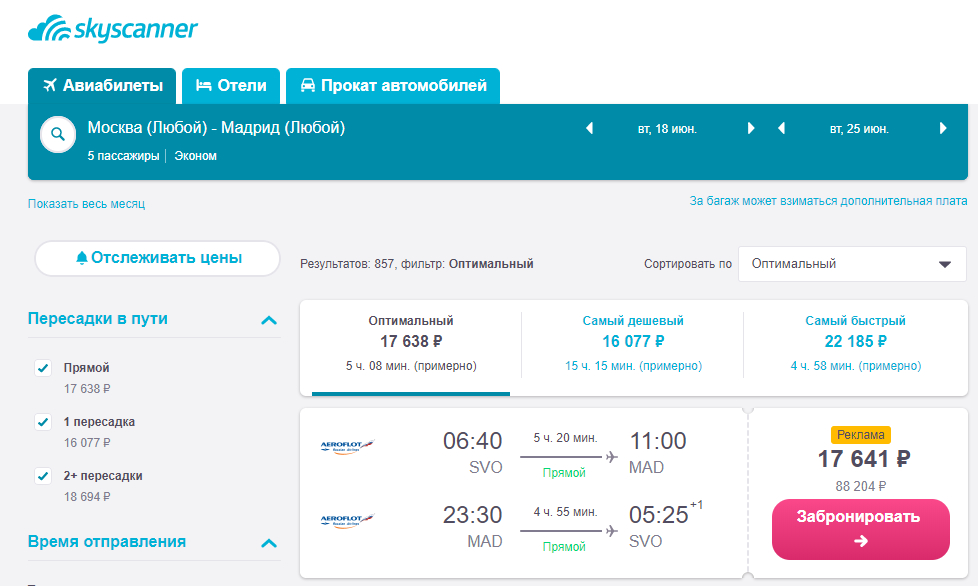
Task: Click the Отслеживать цены button
Action: pos(157,258)
